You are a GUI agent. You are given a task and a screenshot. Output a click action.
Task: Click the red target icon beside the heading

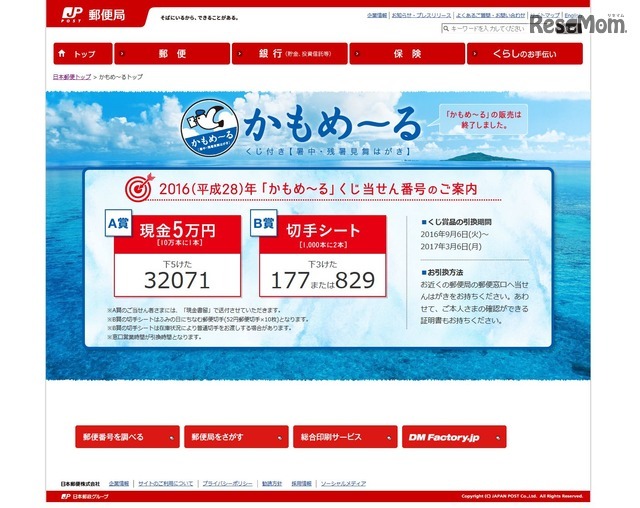coord(139,188)
